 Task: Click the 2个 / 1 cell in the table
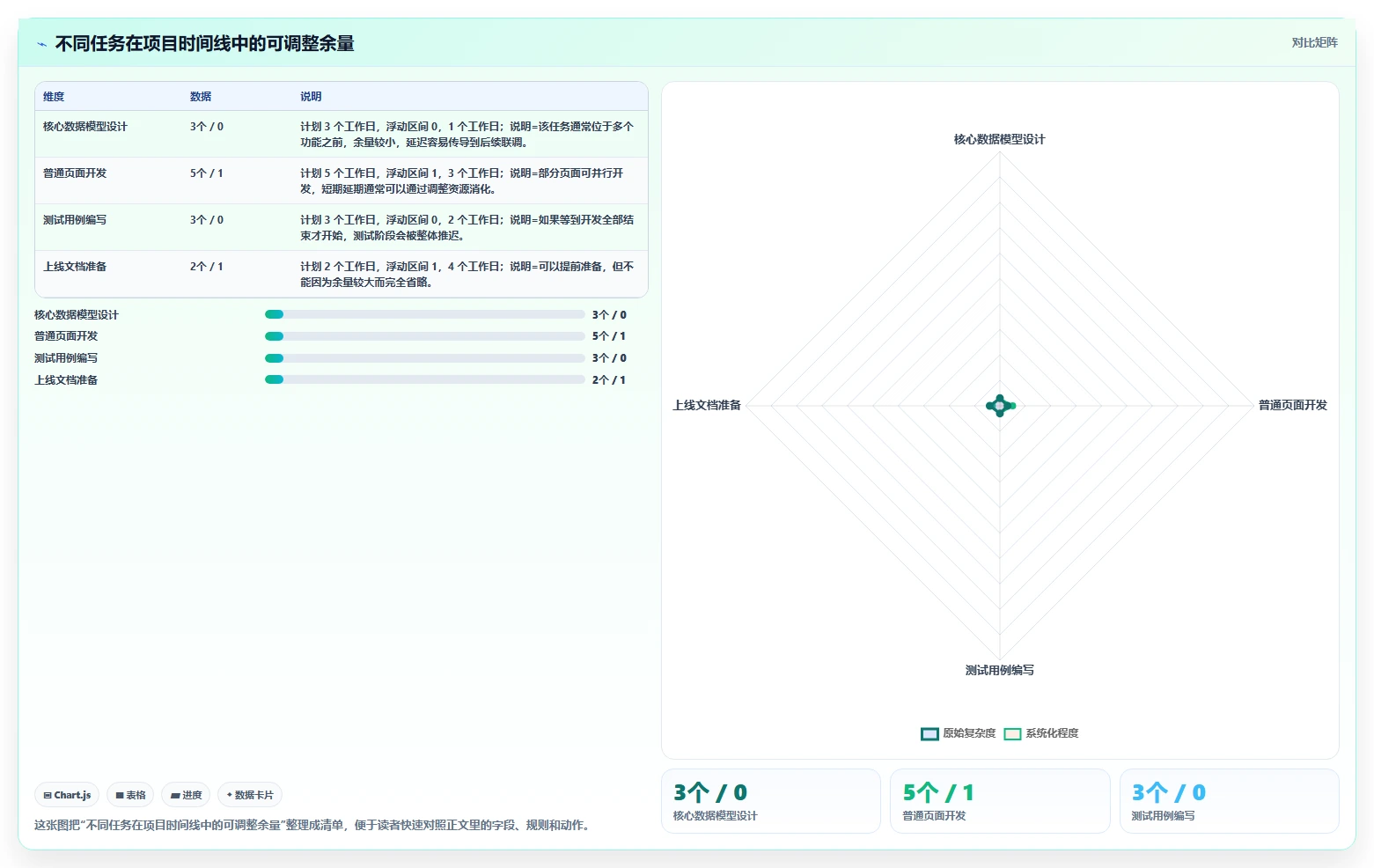click(207, 267)
